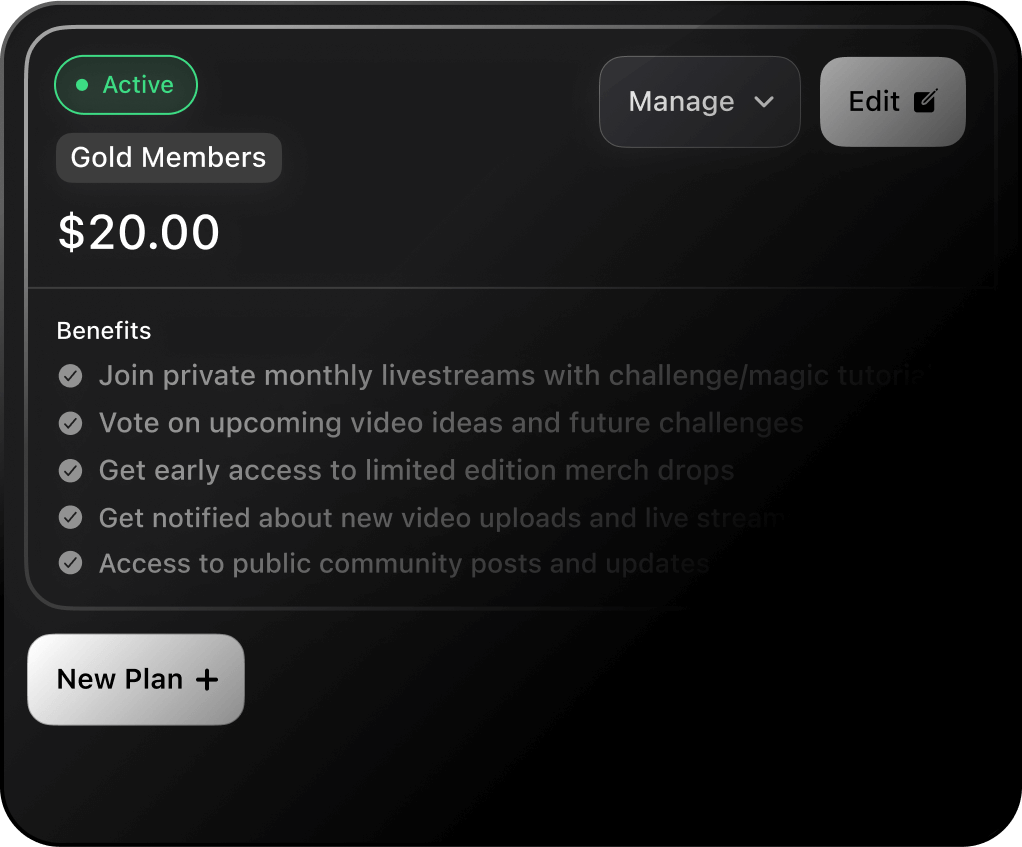The height and width of the screenshot is (847, 1022).
Task: Click checkmark beside public community posts benefit
Action: pos(70,563)
